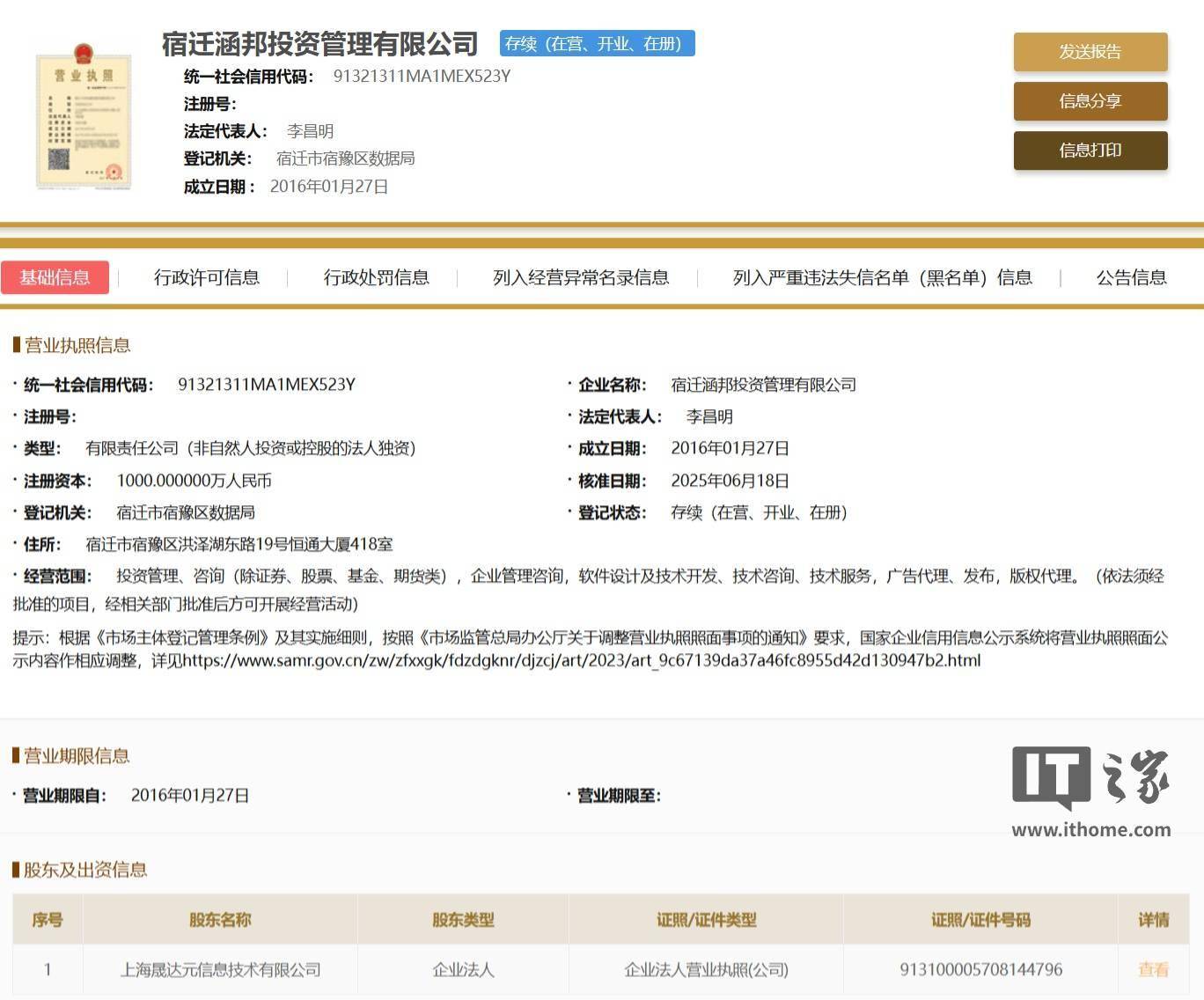Click the 详情 column header
The height and width of the screenshot is (1000, 1204).
pyautogui.click(x=1153, y=920)
